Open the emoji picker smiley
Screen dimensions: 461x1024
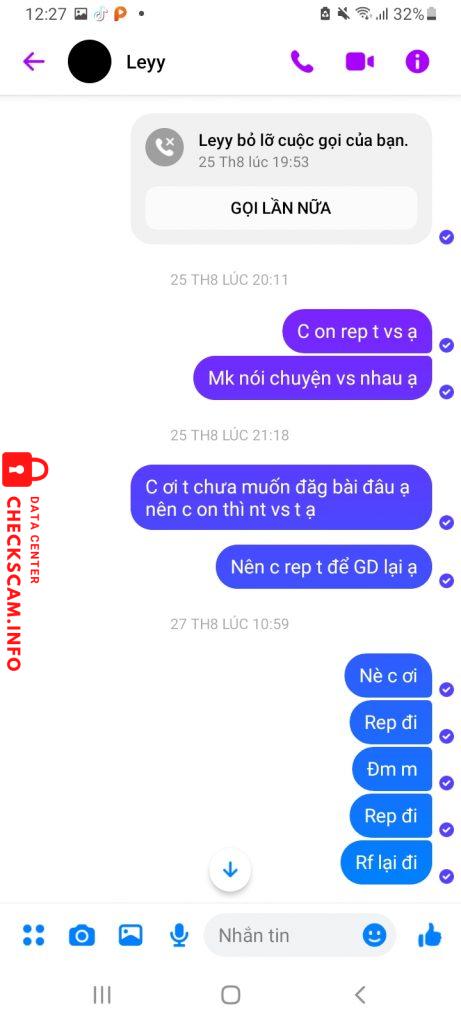tap(374, 936)
